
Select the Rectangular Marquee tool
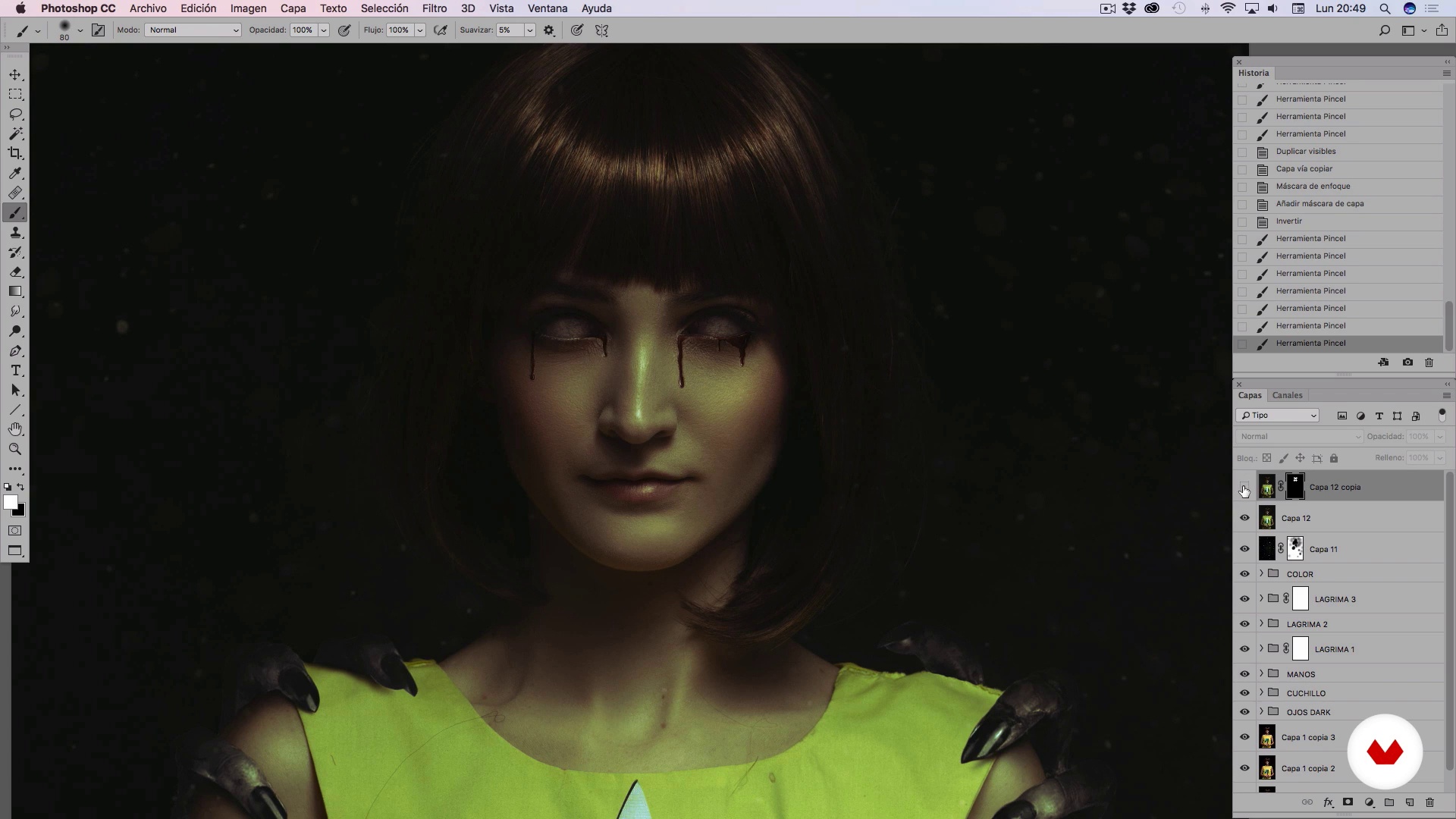click(15, 95)
